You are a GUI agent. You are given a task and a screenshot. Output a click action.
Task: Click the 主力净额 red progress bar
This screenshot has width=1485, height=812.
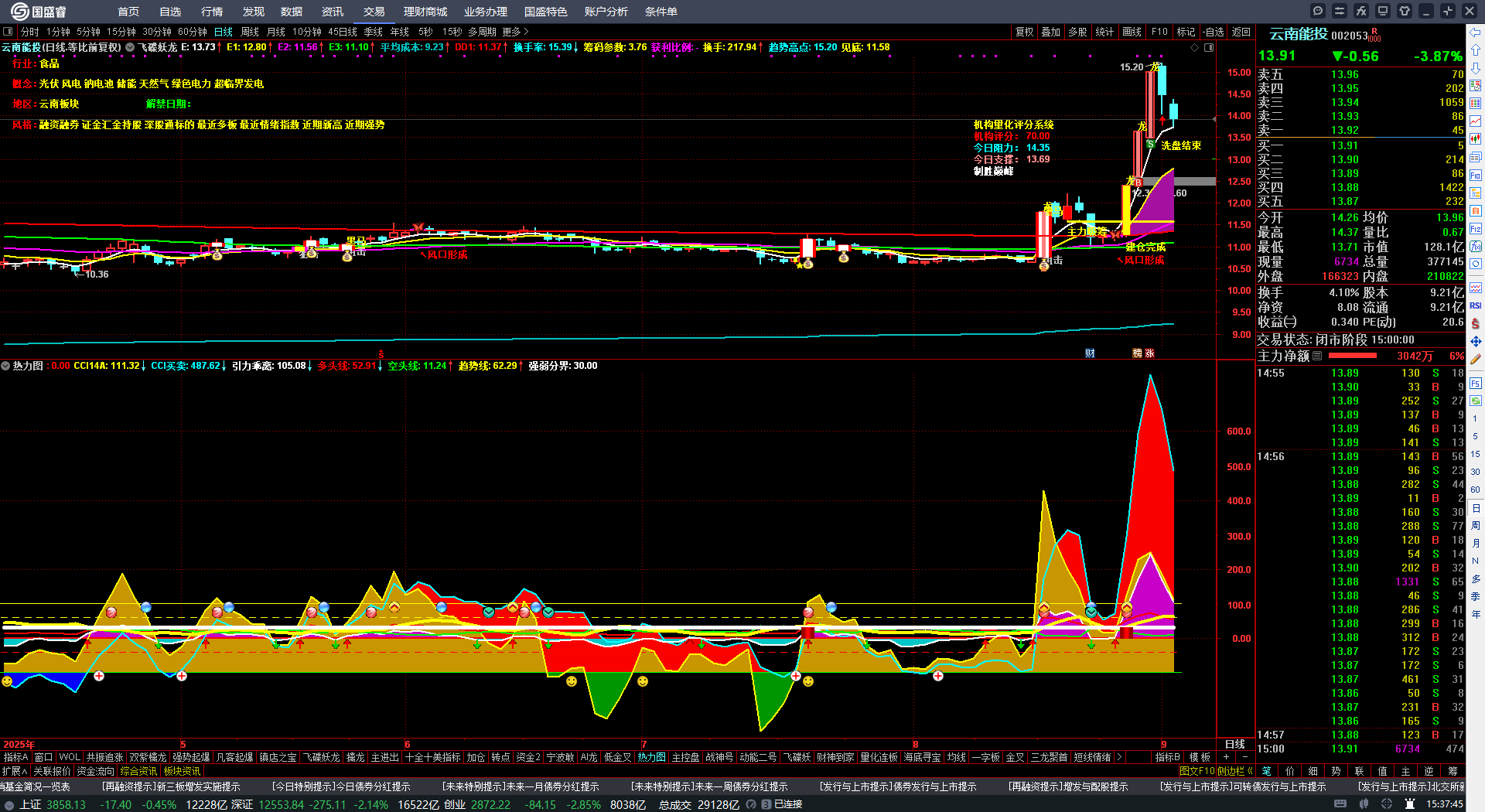(1352, 356)
